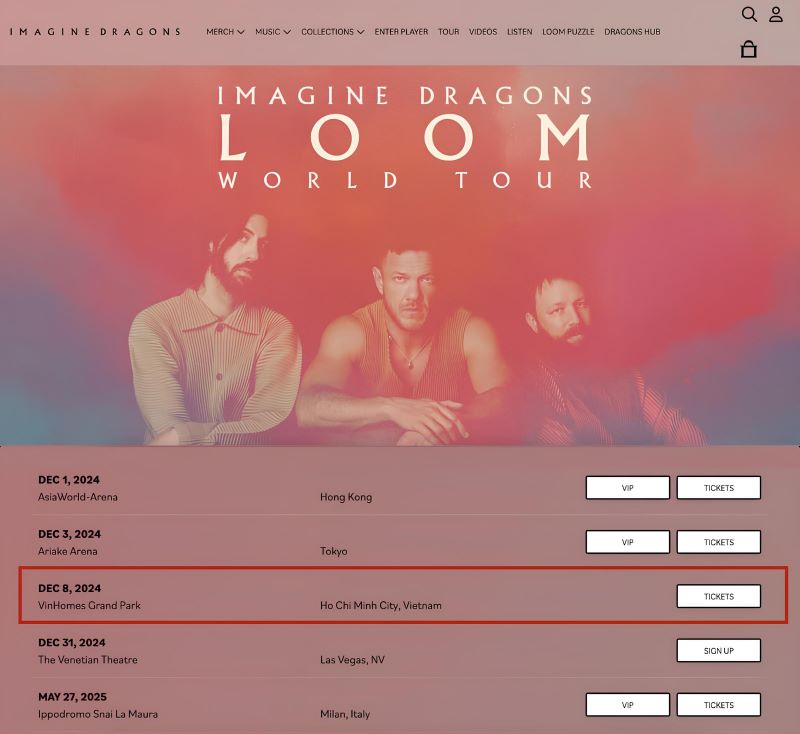Click VIP for Tokyo Ariake Arena
The height and width of the screenshot is (734, 800).
click(628, 542)
